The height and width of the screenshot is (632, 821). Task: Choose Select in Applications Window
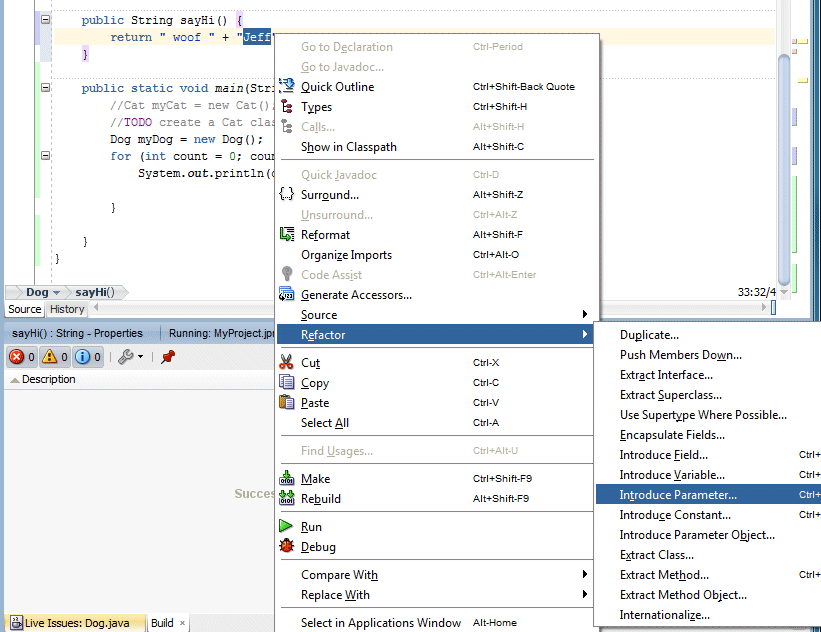tap(435, 623)
